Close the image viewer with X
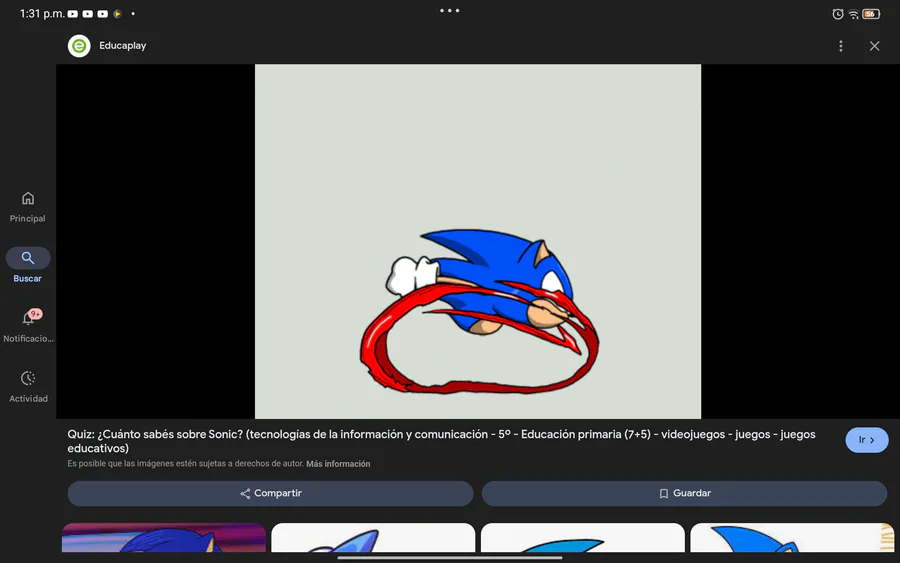The height and width of the screenshot is (563, 900). click(x=874, y=46)
